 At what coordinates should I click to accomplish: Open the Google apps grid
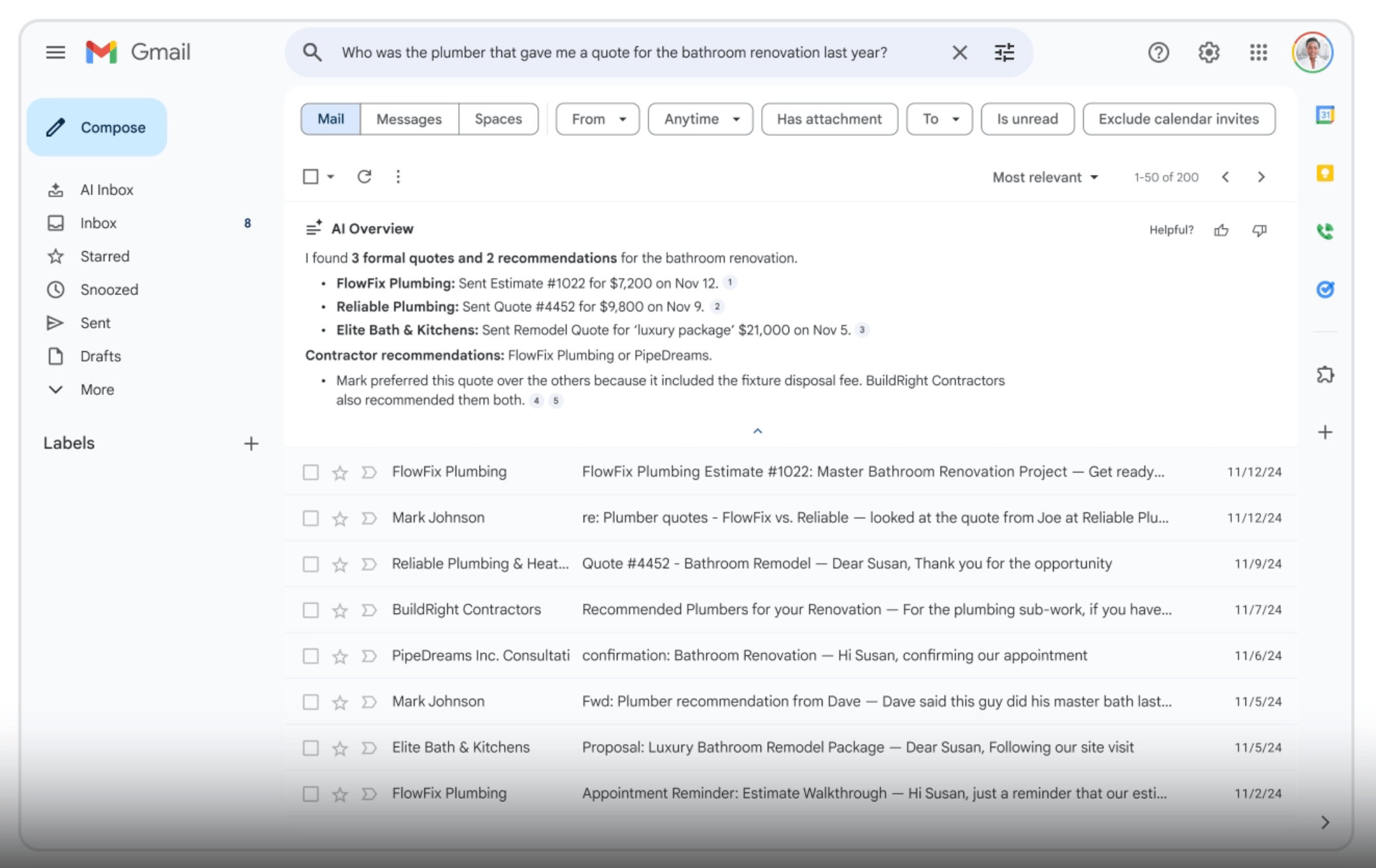(1258, 53)
